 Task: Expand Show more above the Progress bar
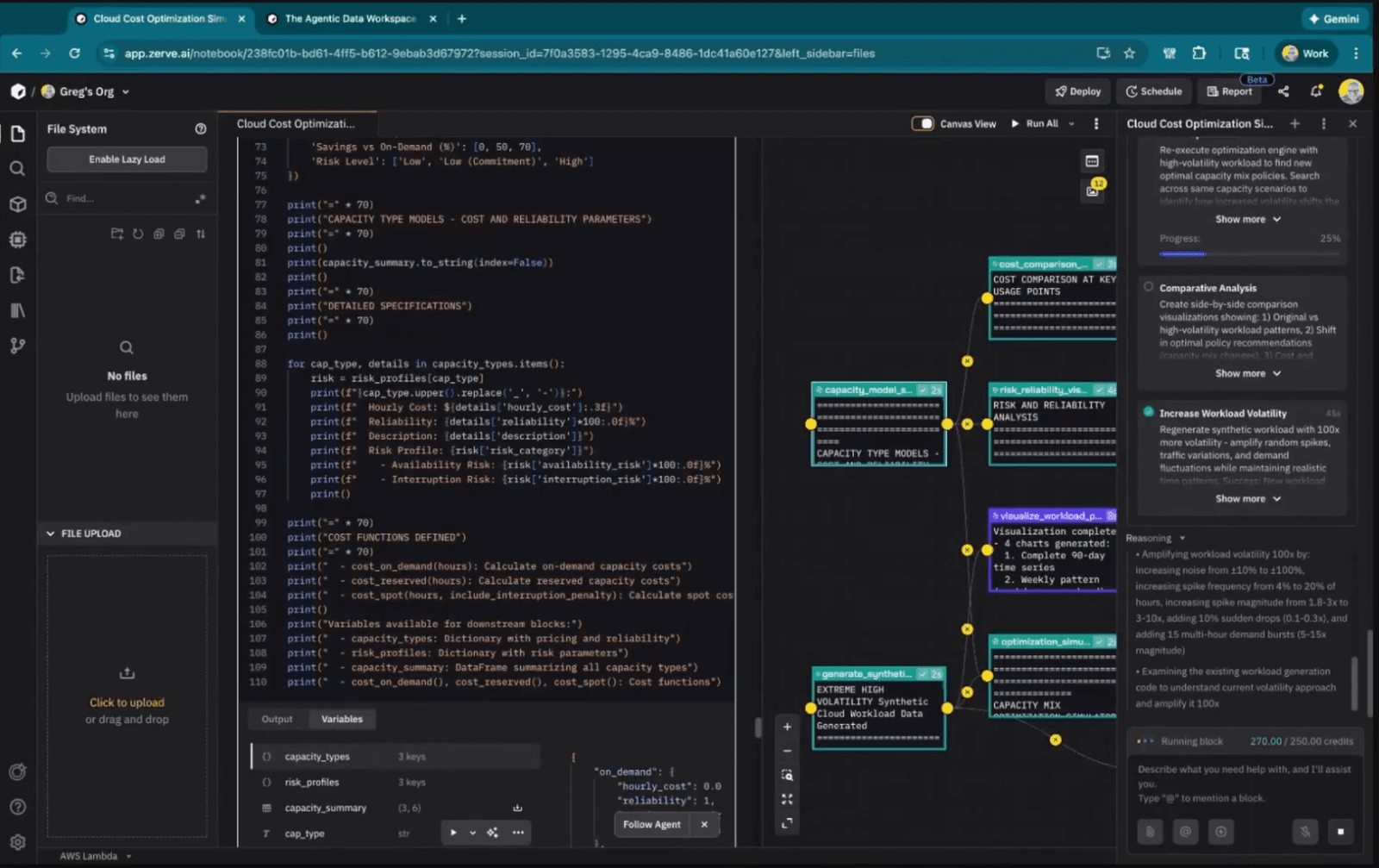pos(1248,219)
